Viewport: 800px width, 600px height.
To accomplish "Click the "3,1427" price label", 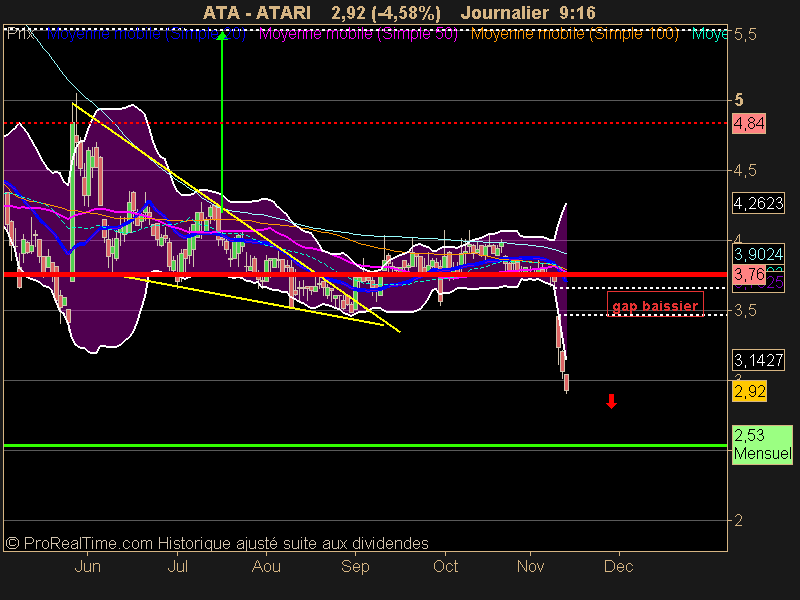I will tap(758, 360).
